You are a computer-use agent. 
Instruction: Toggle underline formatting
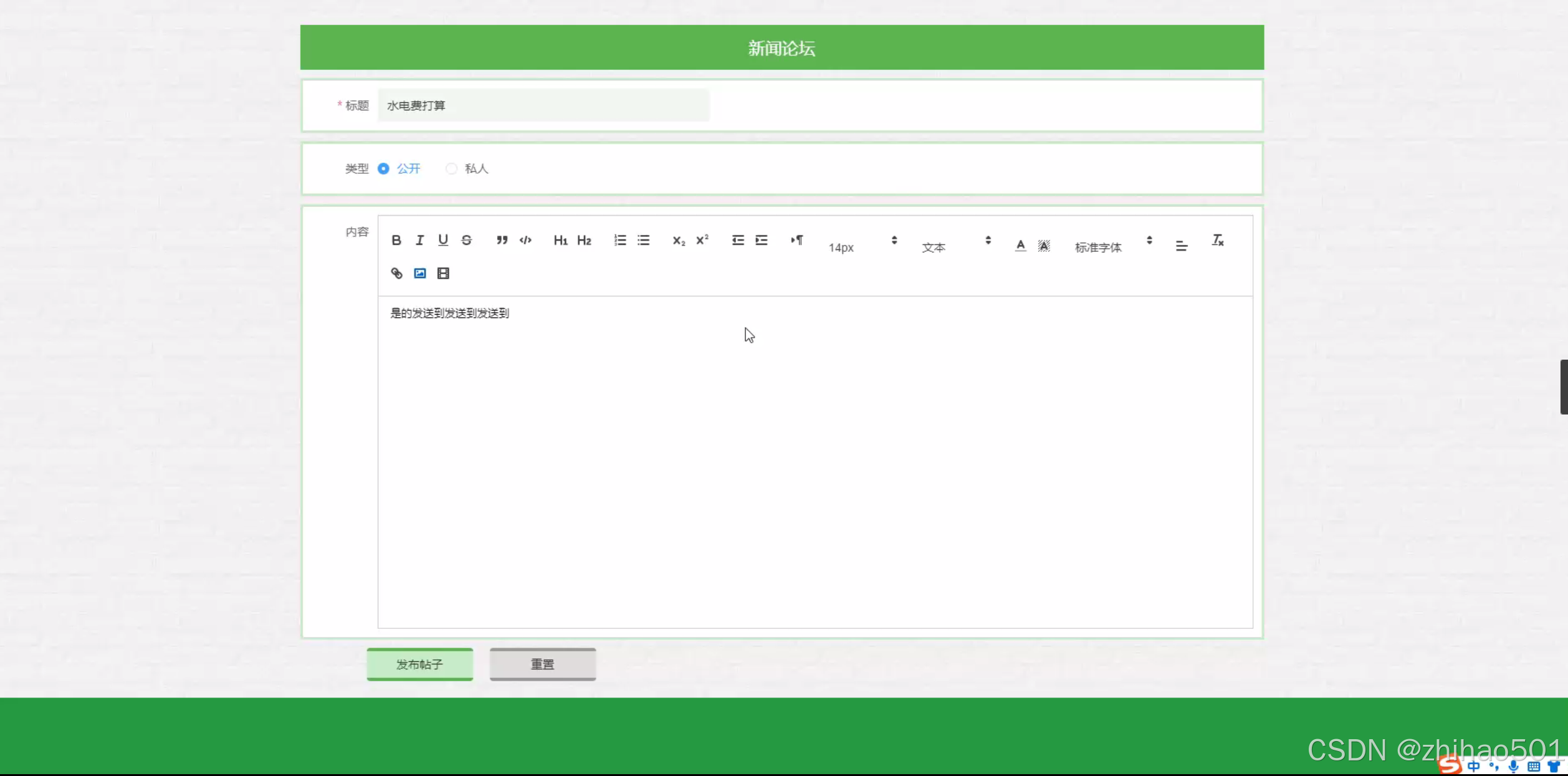[x=443, y=240]
